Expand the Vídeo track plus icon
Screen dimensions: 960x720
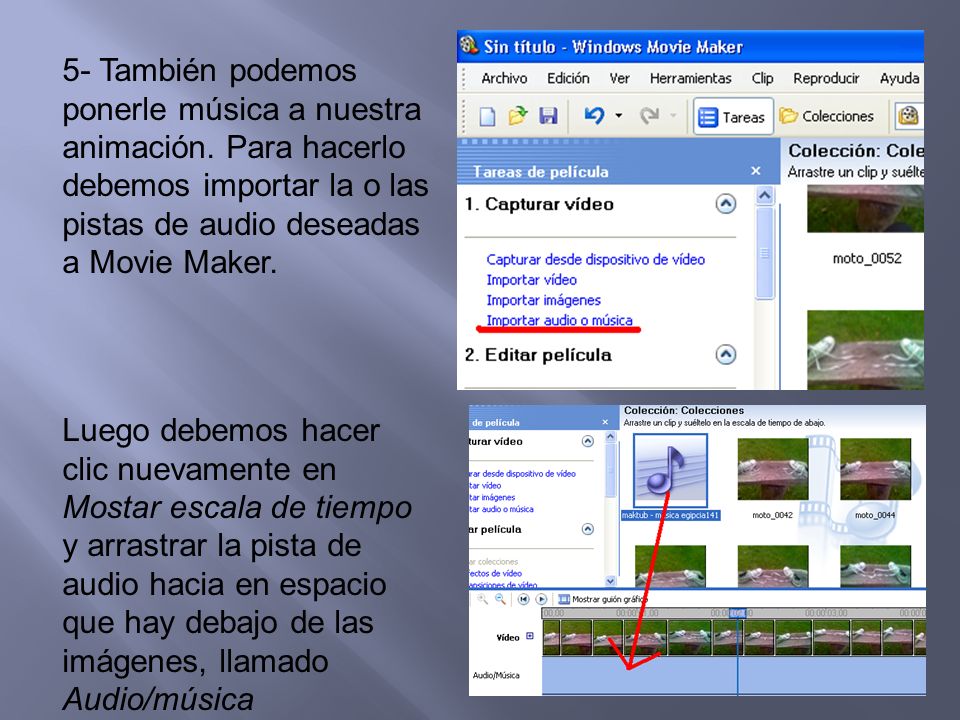(530, 636)
